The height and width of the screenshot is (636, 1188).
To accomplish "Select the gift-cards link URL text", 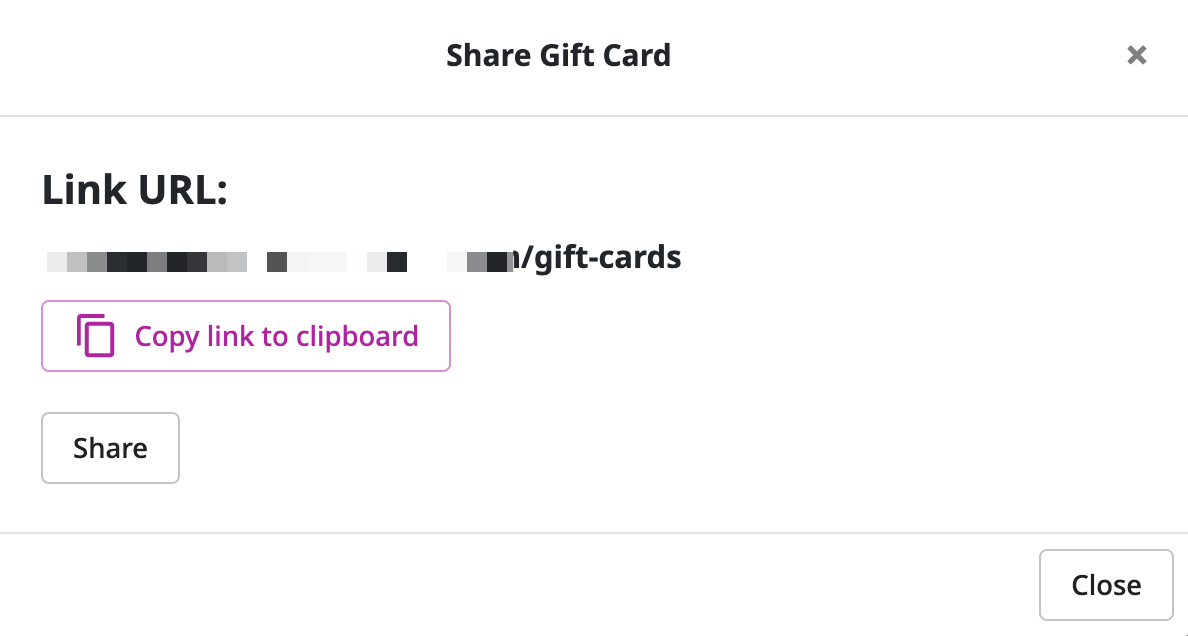I will 363,258.
